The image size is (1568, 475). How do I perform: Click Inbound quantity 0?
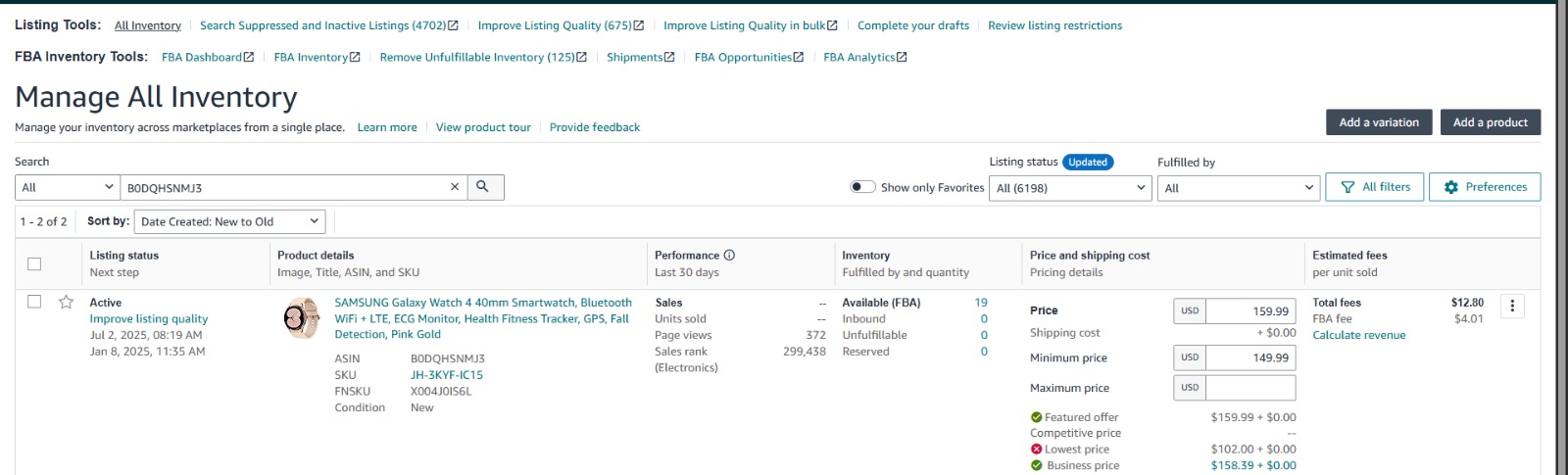point(984,319)
